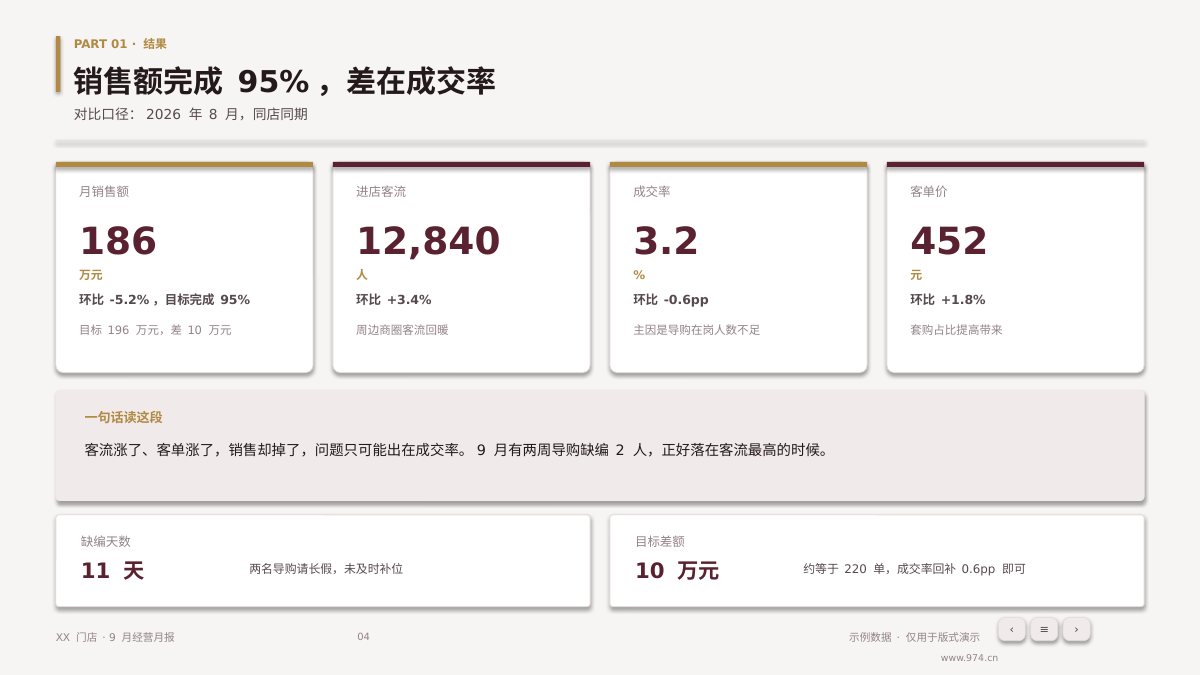Image resolution: width=1200 pixels, height=675 pixels.
Task: Click the "环比 +3.4%" change line
Action: point(394,300)
